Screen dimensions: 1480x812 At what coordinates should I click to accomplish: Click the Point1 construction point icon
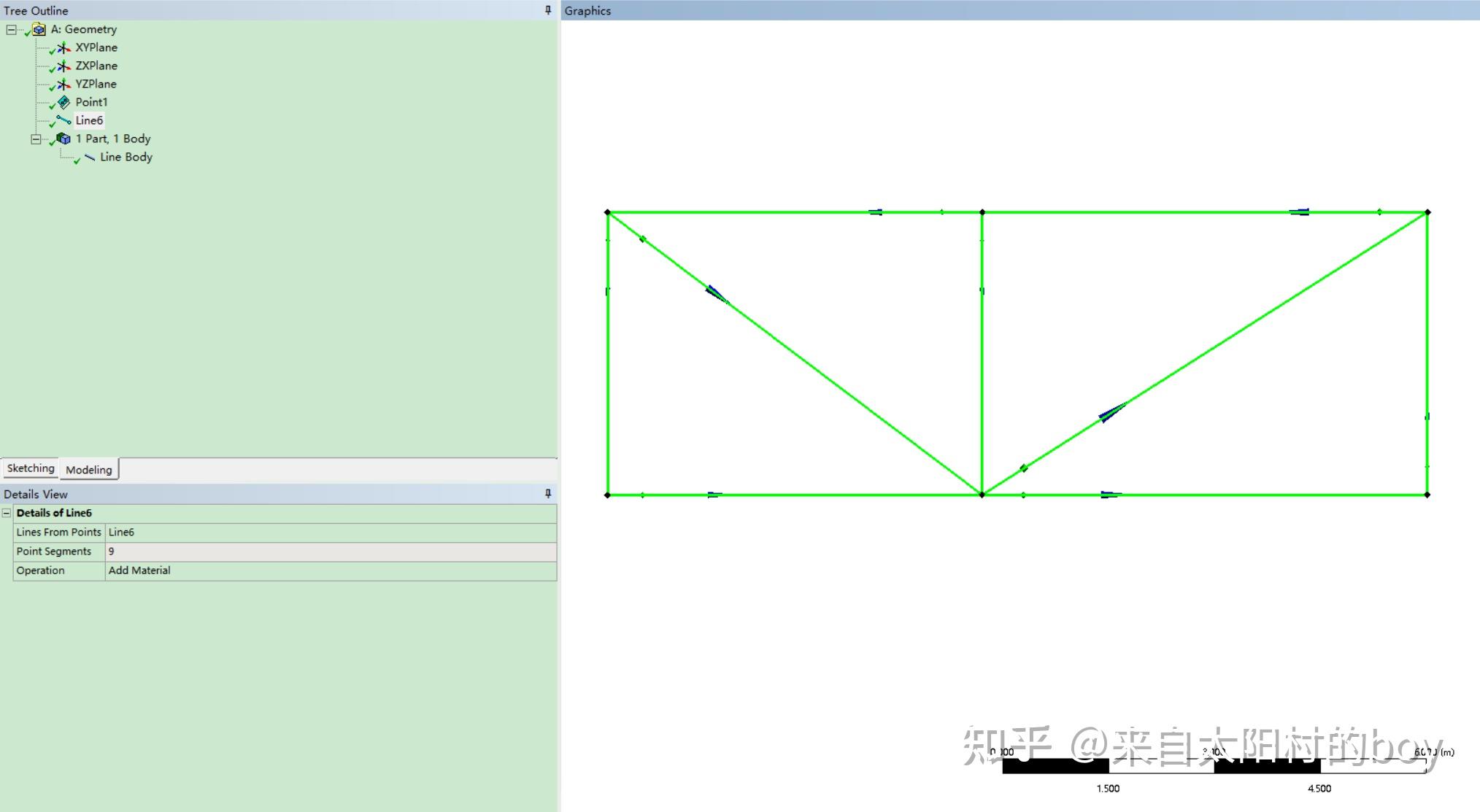pyautogui.click(x=63, y=102)
